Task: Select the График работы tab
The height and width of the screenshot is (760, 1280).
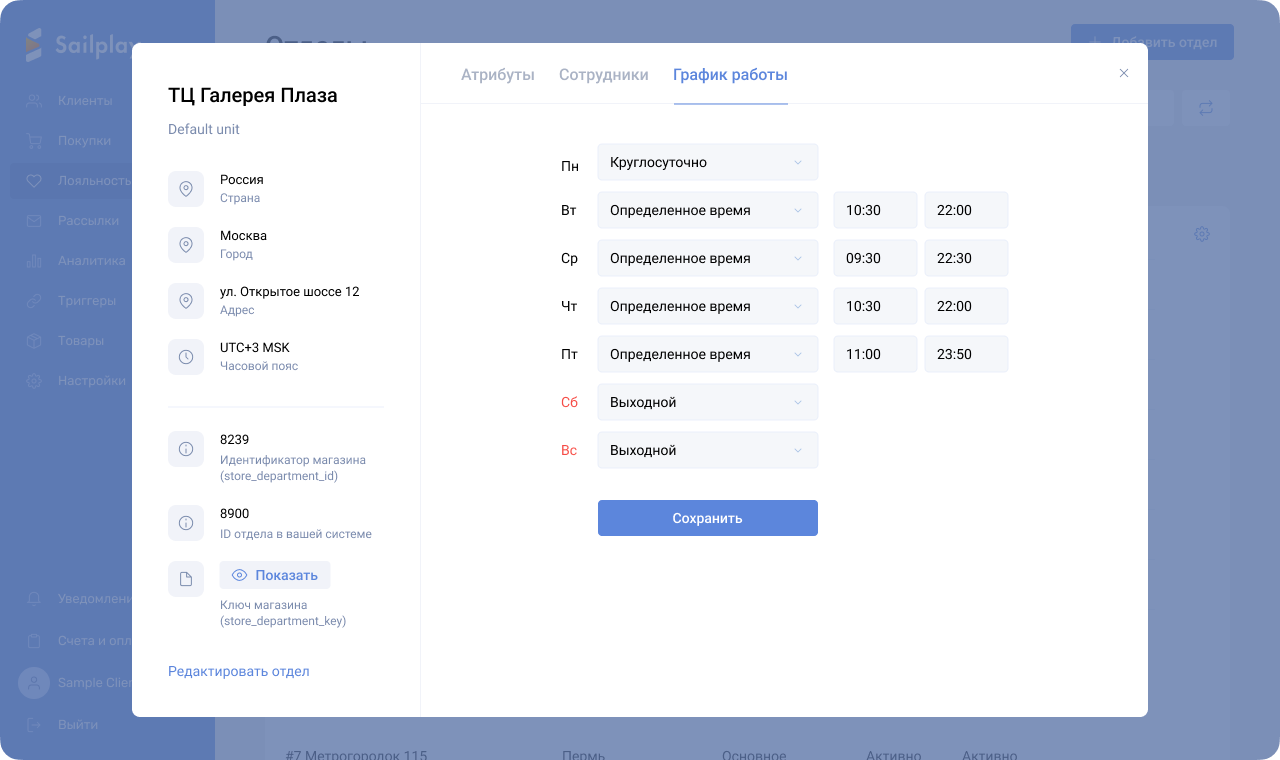Action: [x=730, y=75]
